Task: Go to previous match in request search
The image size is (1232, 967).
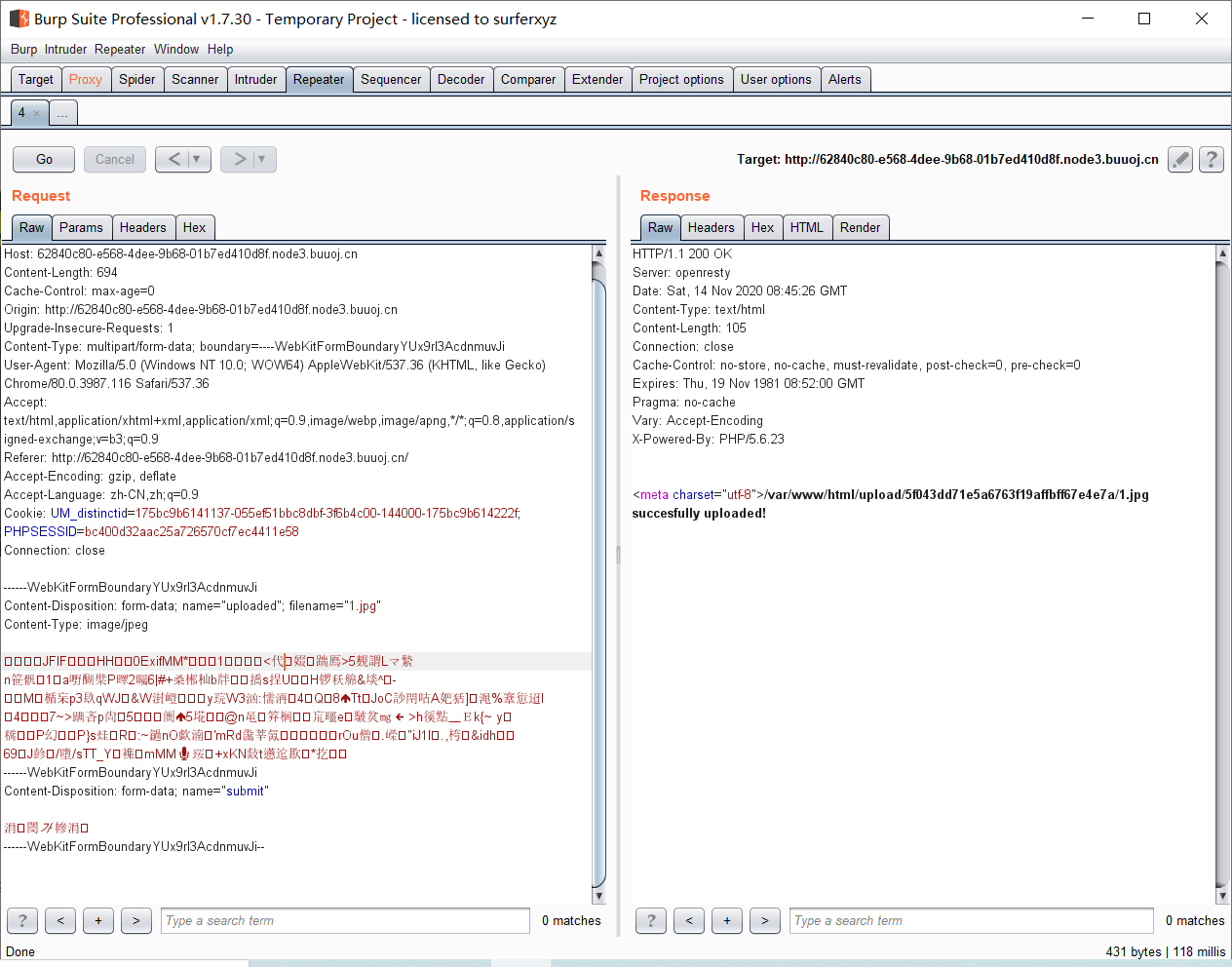Action: point(60,920)
